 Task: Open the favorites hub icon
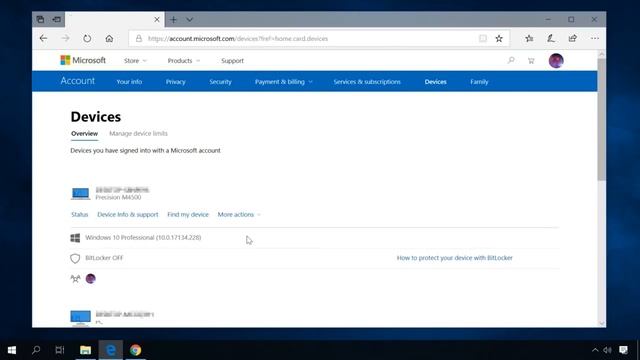[529, 38]
